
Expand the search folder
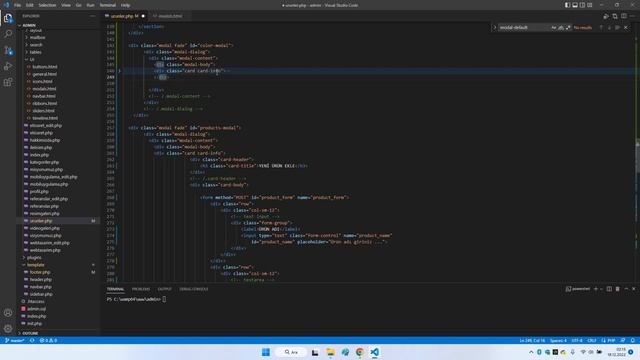pos(36,45)
